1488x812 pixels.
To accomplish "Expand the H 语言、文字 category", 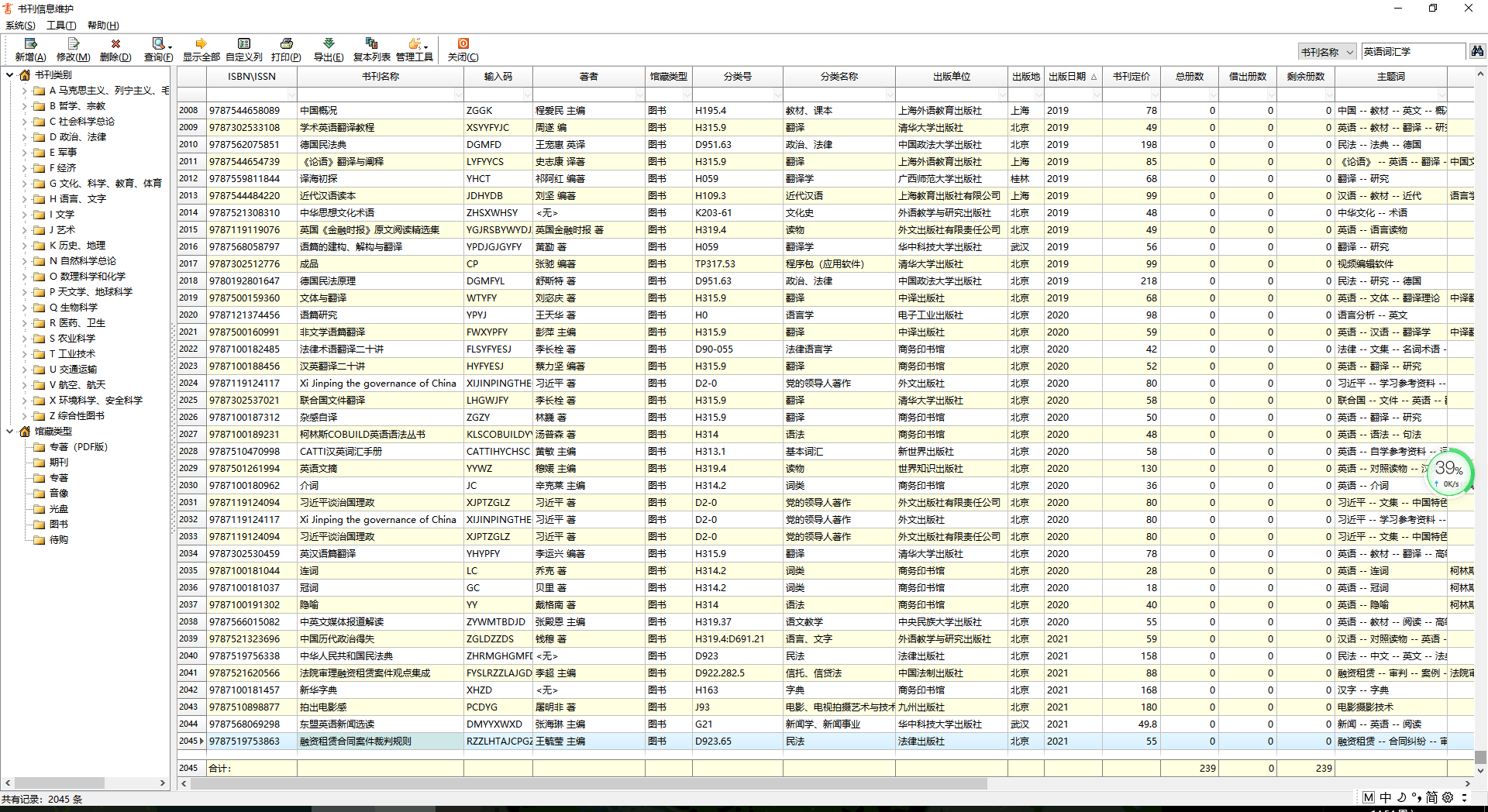I will coord(24,199).
